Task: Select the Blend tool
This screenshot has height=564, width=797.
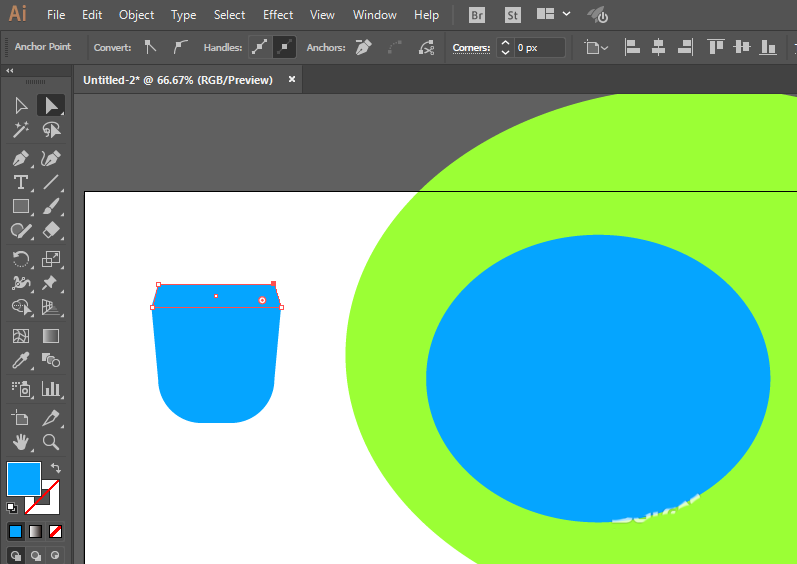Action: 51,360
